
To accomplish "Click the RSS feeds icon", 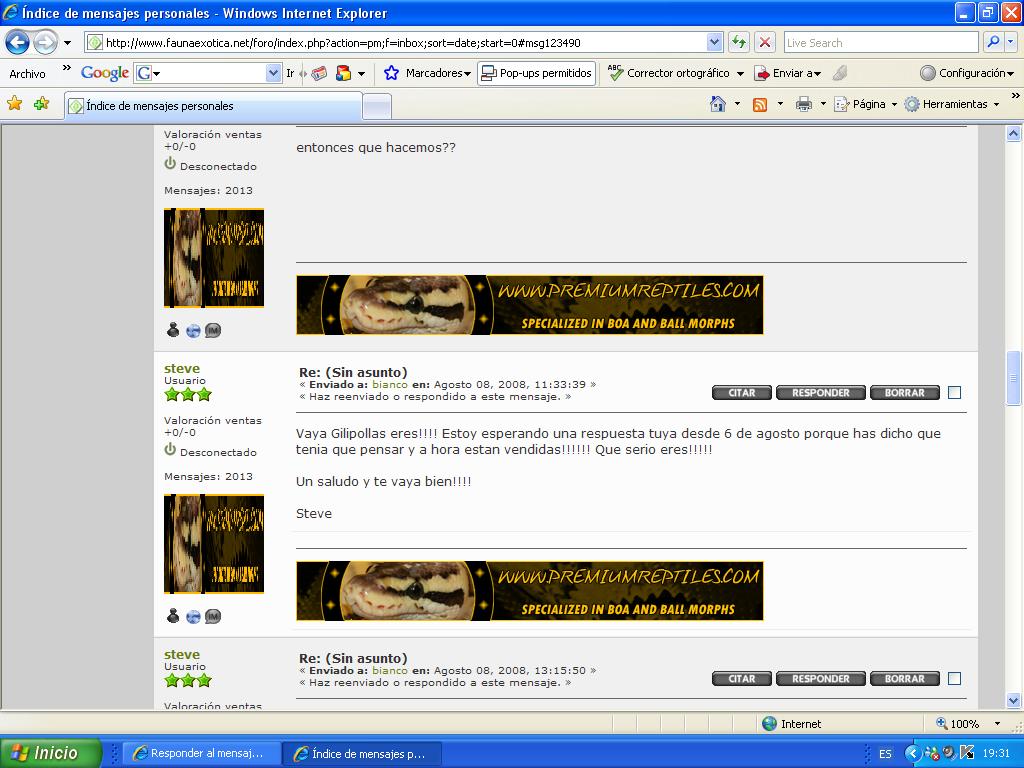I will [760, 104].
